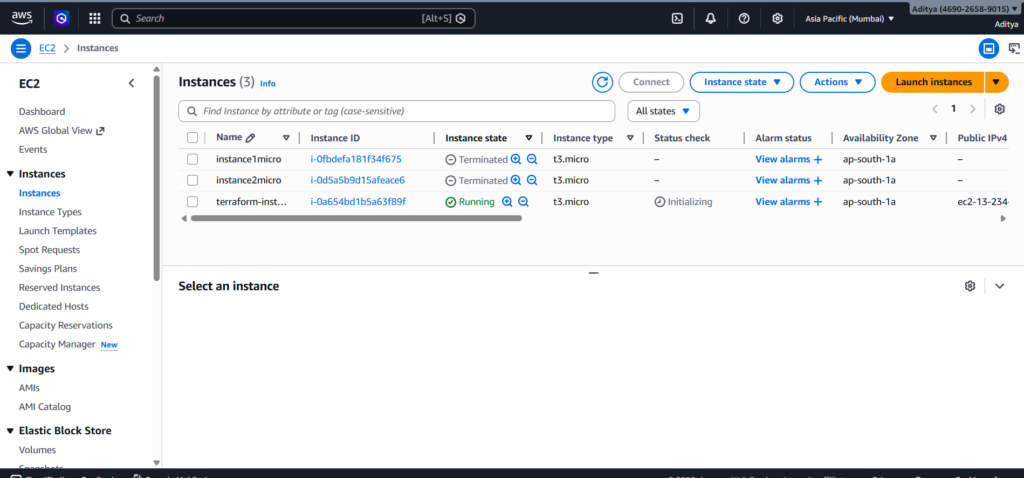The width and height of the screenshot is (1024, 478).
Task: Click zoom-in filter icon for Running state
Action: [x=507, y=202]
